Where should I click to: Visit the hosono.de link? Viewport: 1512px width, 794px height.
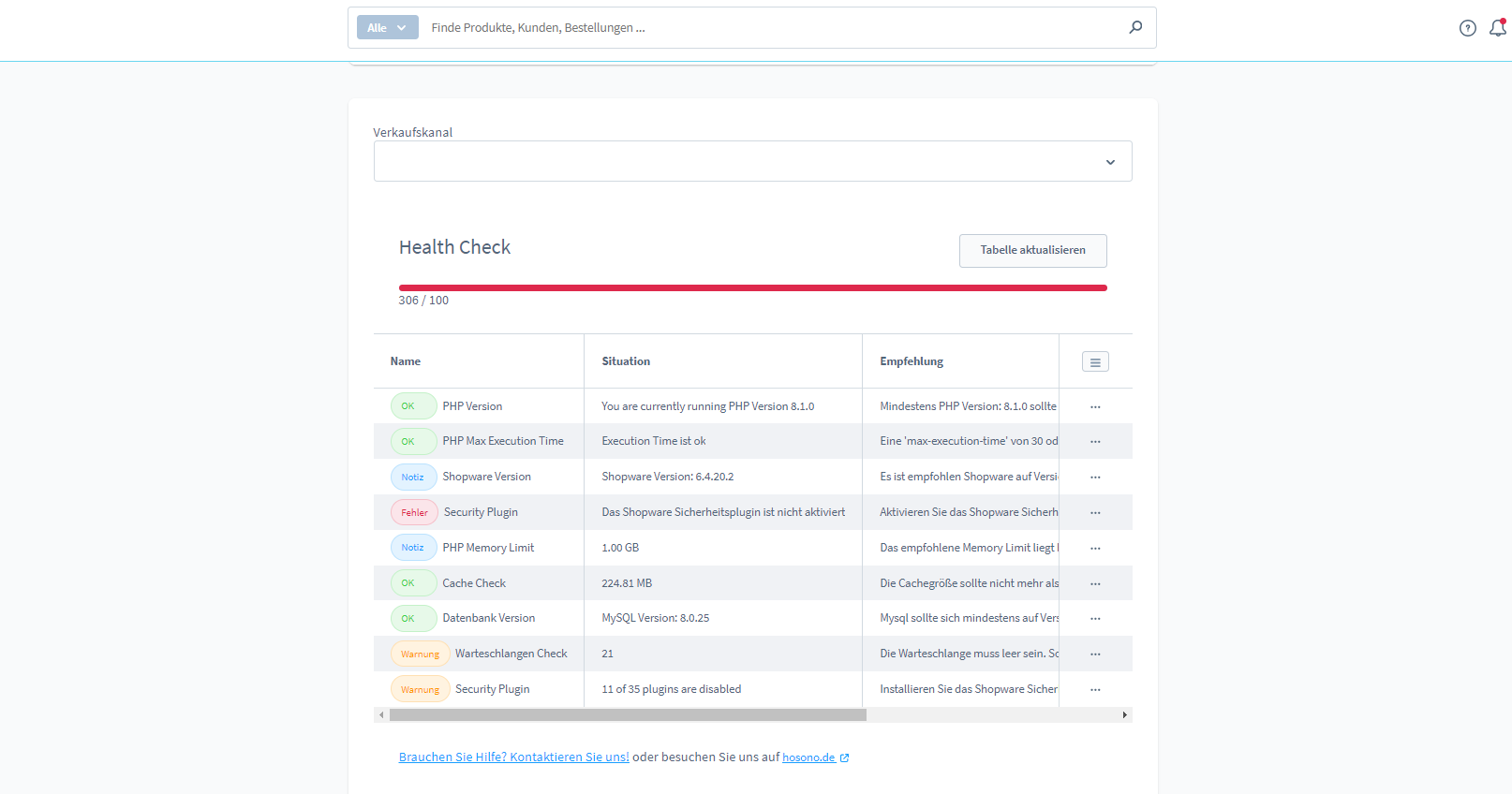pos(808,757)
